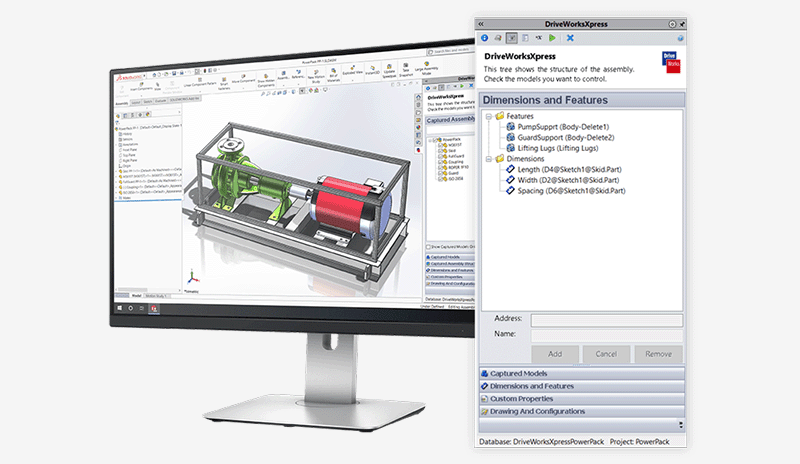Collapse the Dimensions folder node

(x=489, y=158)
